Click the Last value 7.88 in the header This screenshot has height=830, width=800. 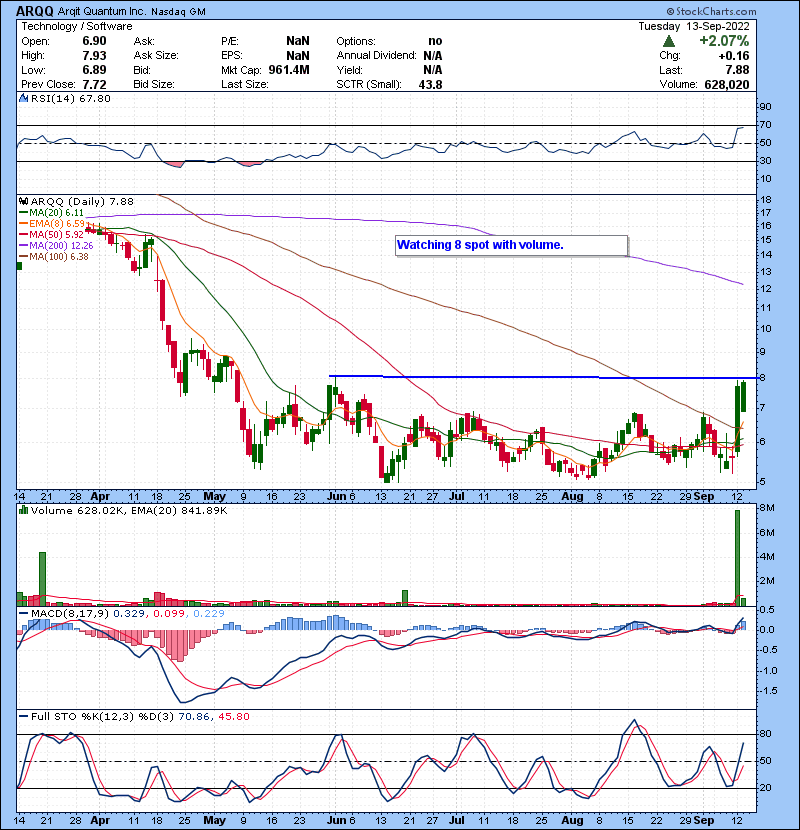pos(738,70)
